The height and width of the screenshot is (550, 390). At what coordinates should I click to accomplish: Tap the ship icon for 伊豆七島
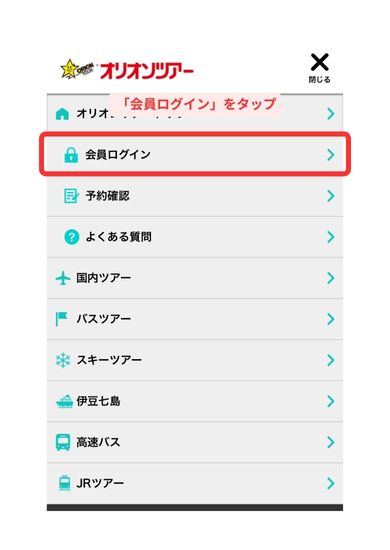point(64,401)
